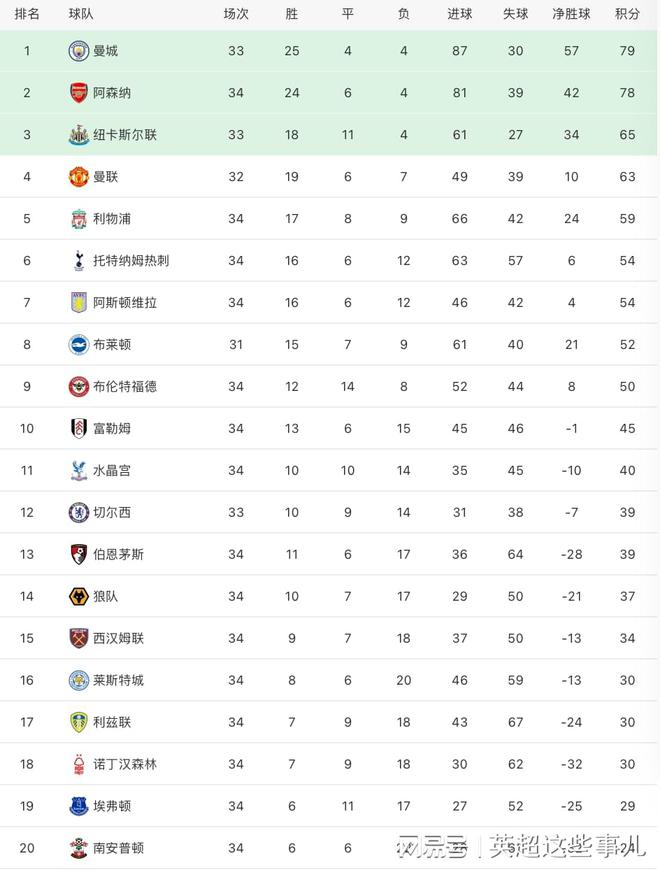Open the 布伦特福德 team link
660x870 pixels.
click(124, 387)
